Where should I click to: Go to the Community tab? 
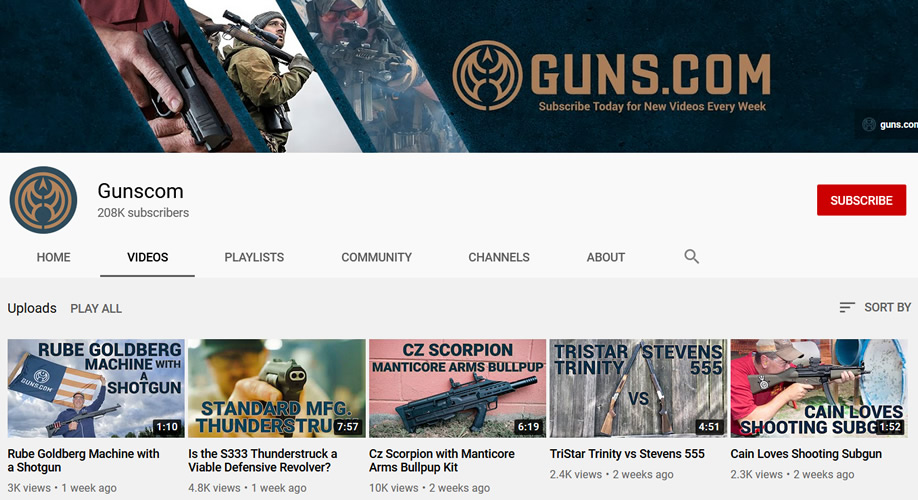tap(376, 257)
